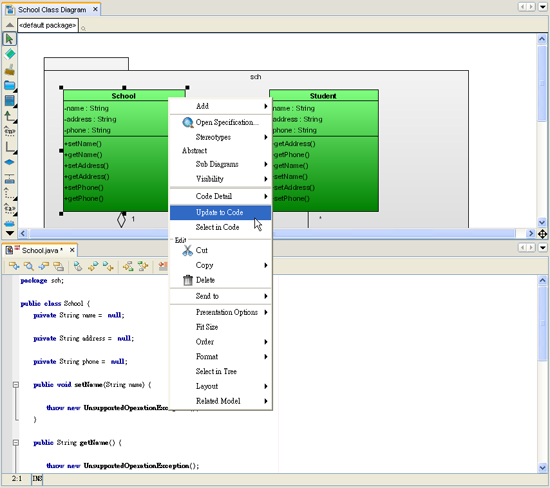550x488 pixels.
Task: Click the find previous occurrence icon in code toolbar
Action: tap(14, 267)
